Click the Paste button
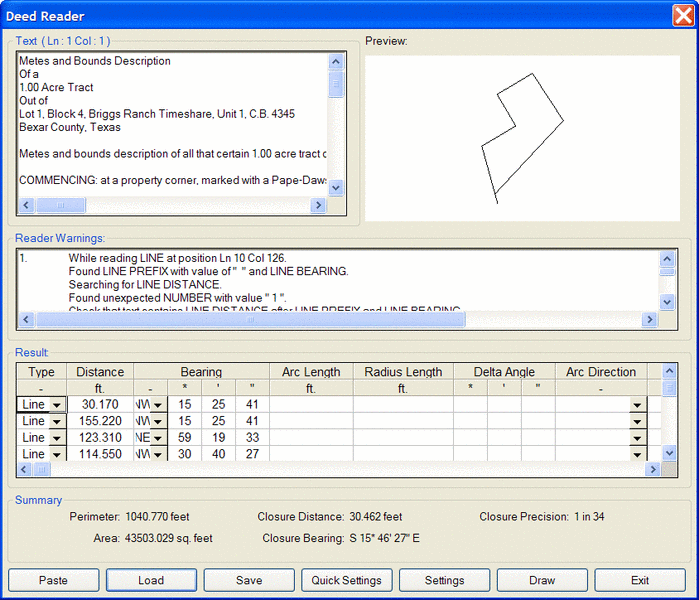This screenshot has height=600, width=699. pos(53,580)
